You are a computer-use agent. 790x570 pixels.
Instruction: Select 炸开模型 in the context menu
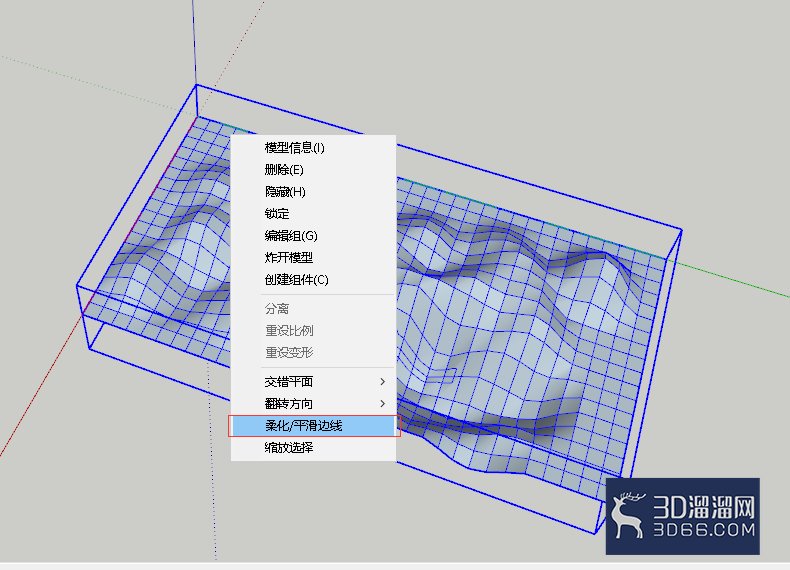(x=313, y=258)
